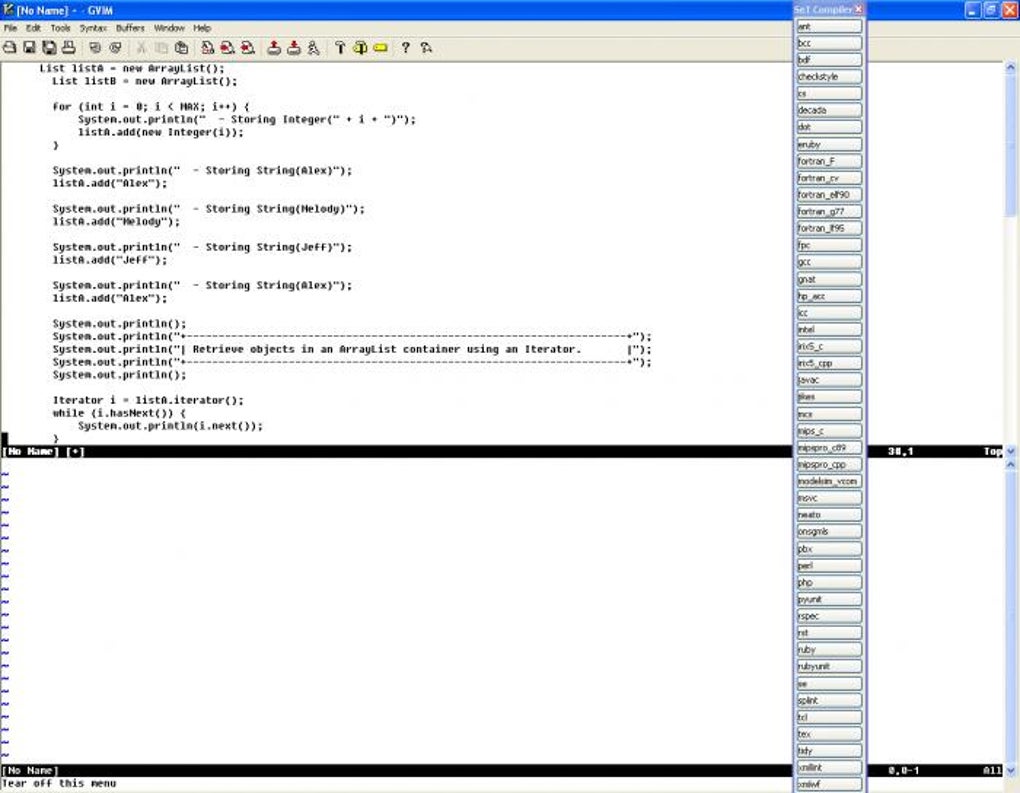This screenshot has height=793, width=1020.
Task: Click the Save Session toolbar icon
Action: click(294, 47)
